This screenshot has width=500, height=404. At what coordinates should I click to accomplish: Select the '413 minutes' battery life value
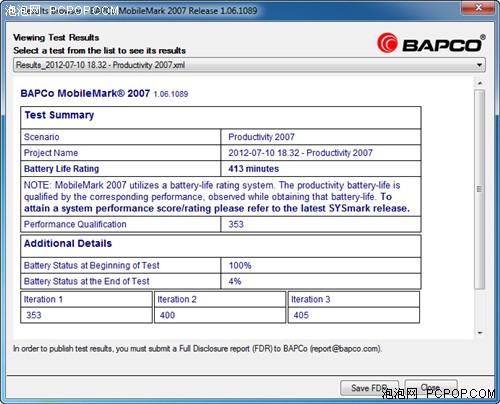point(253,169)
